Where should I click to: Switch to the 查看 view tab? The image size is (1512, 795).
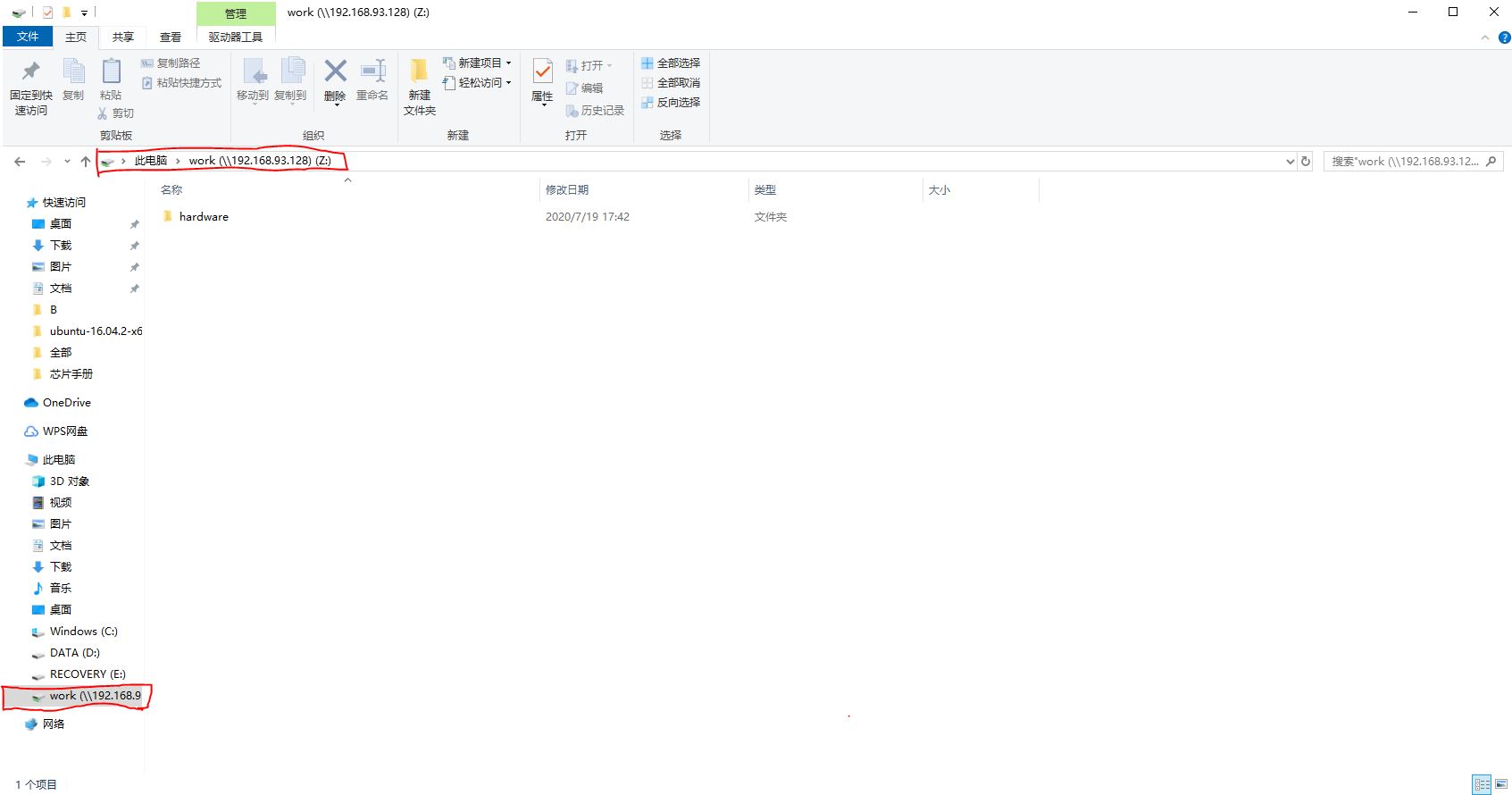point(171,37)
